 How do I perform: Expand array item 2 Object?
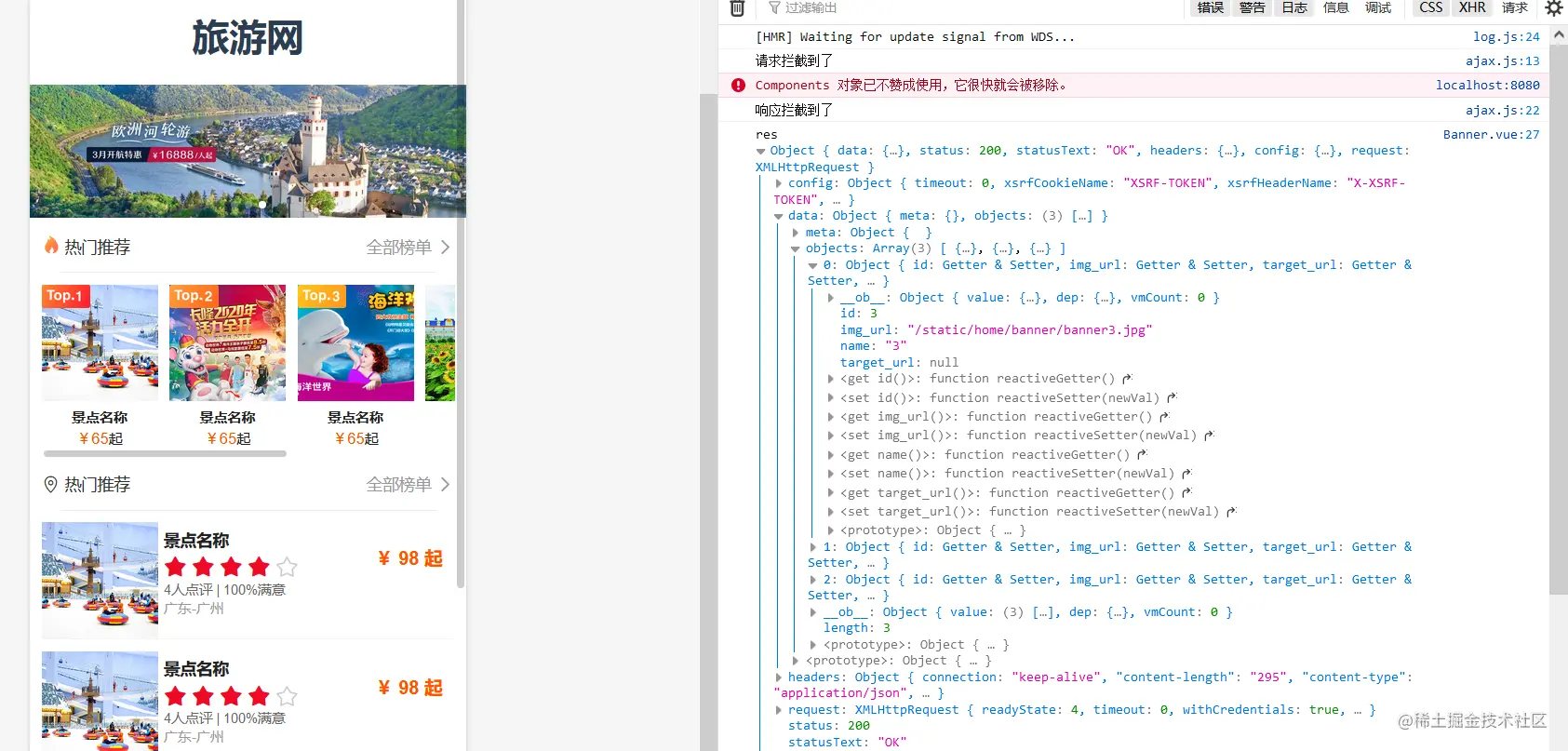[x=812, y=580]
